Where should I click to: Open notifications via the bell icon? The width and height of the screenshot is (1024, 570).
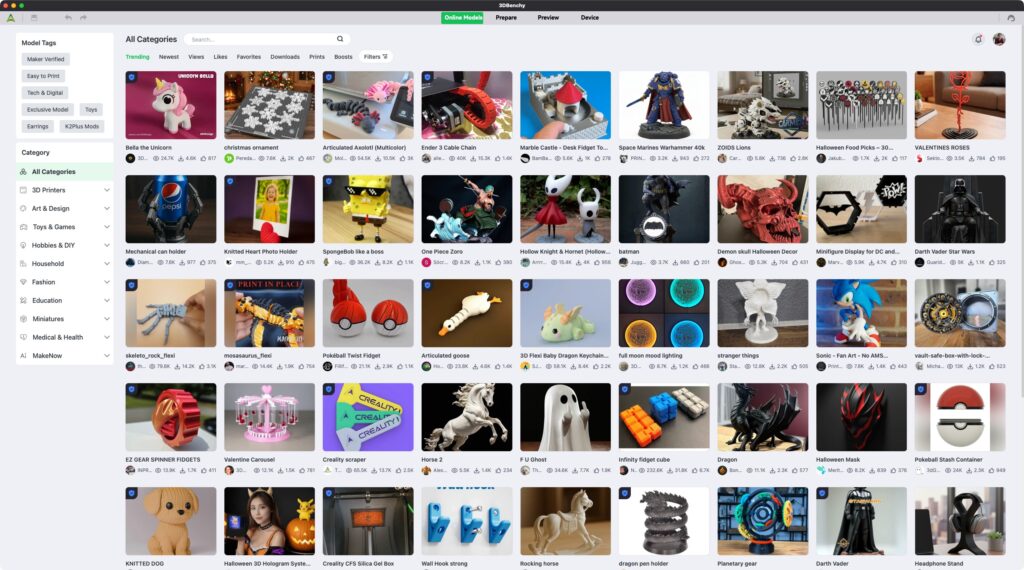[978, 39]
